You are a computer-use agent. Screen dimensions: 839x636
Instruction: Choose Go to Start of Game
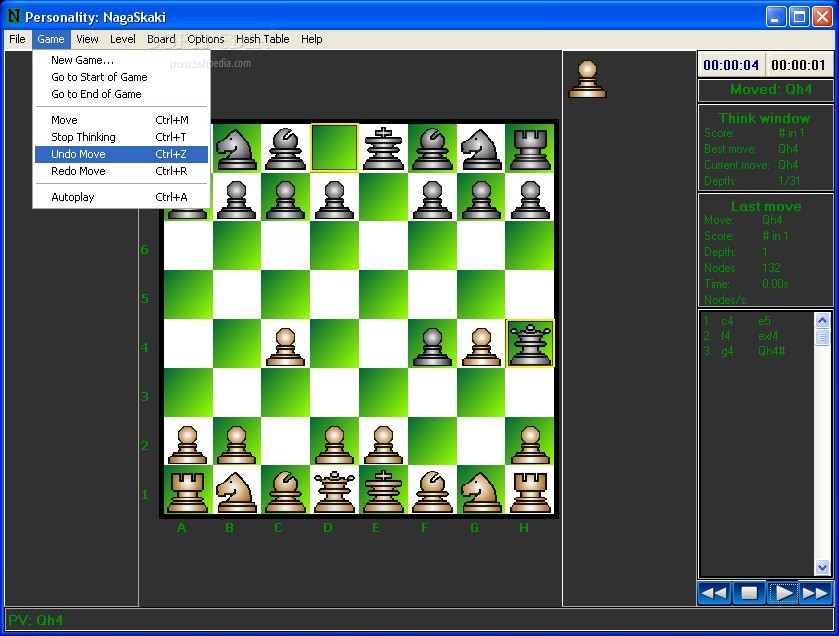click(x=121, y=77)
